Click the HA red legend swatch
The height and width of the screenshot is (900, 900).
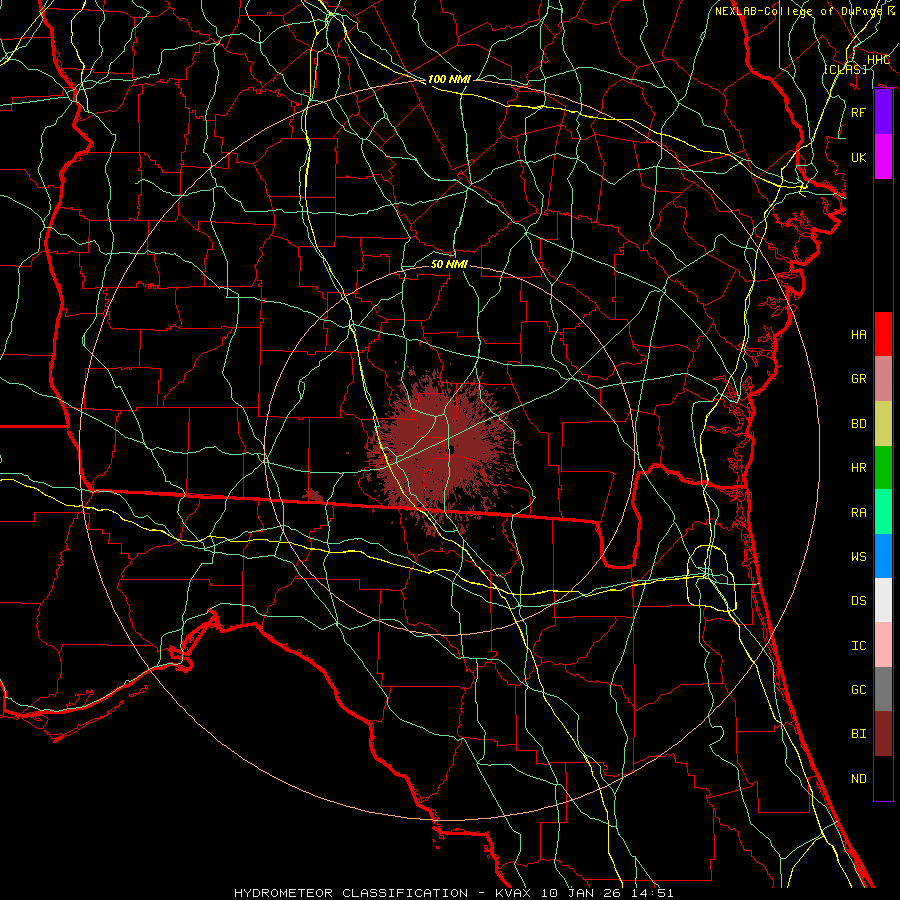click(x=883, y=334)
